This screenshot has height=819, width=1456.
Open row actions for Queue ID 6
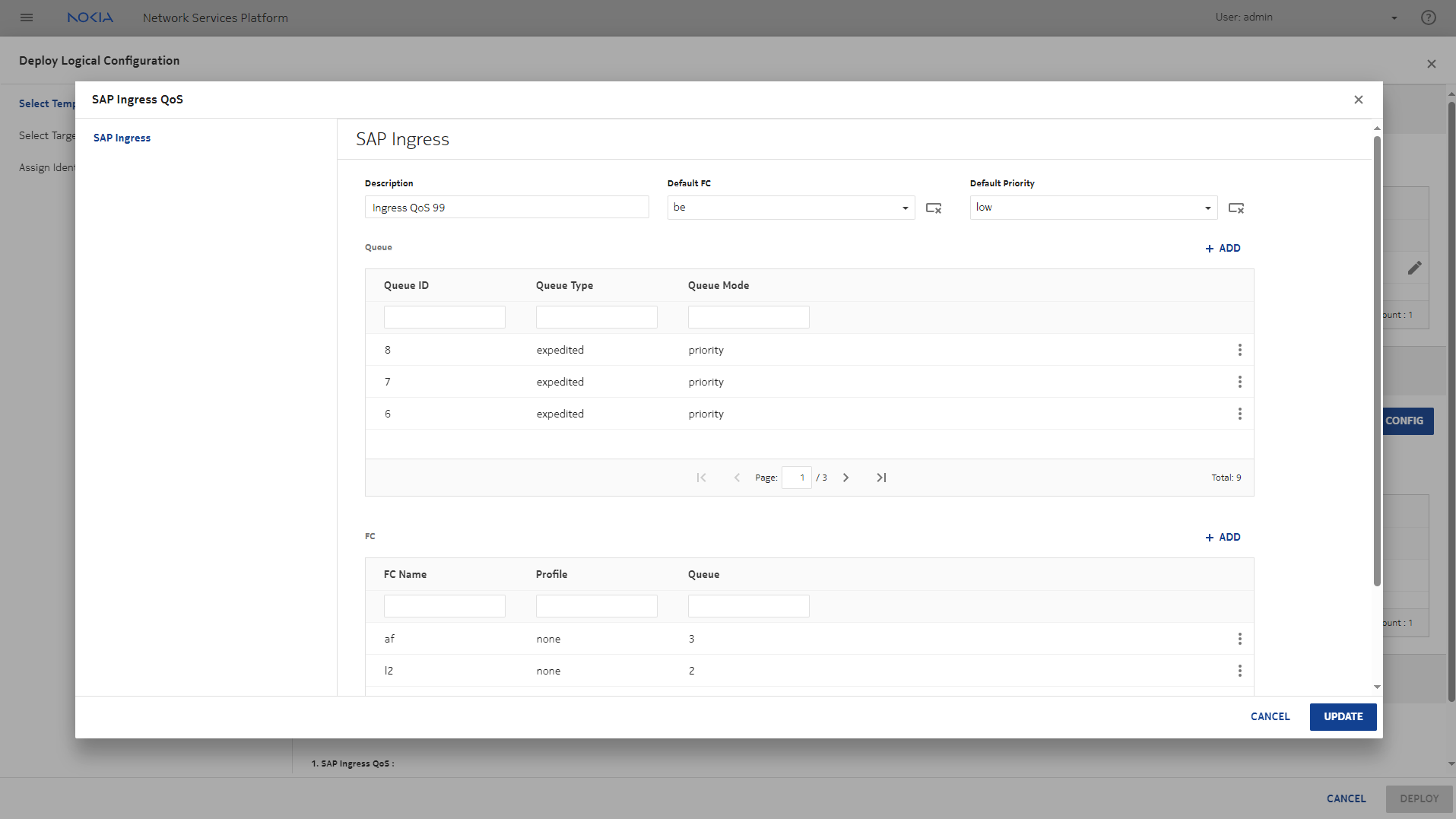pos(1239,414)
